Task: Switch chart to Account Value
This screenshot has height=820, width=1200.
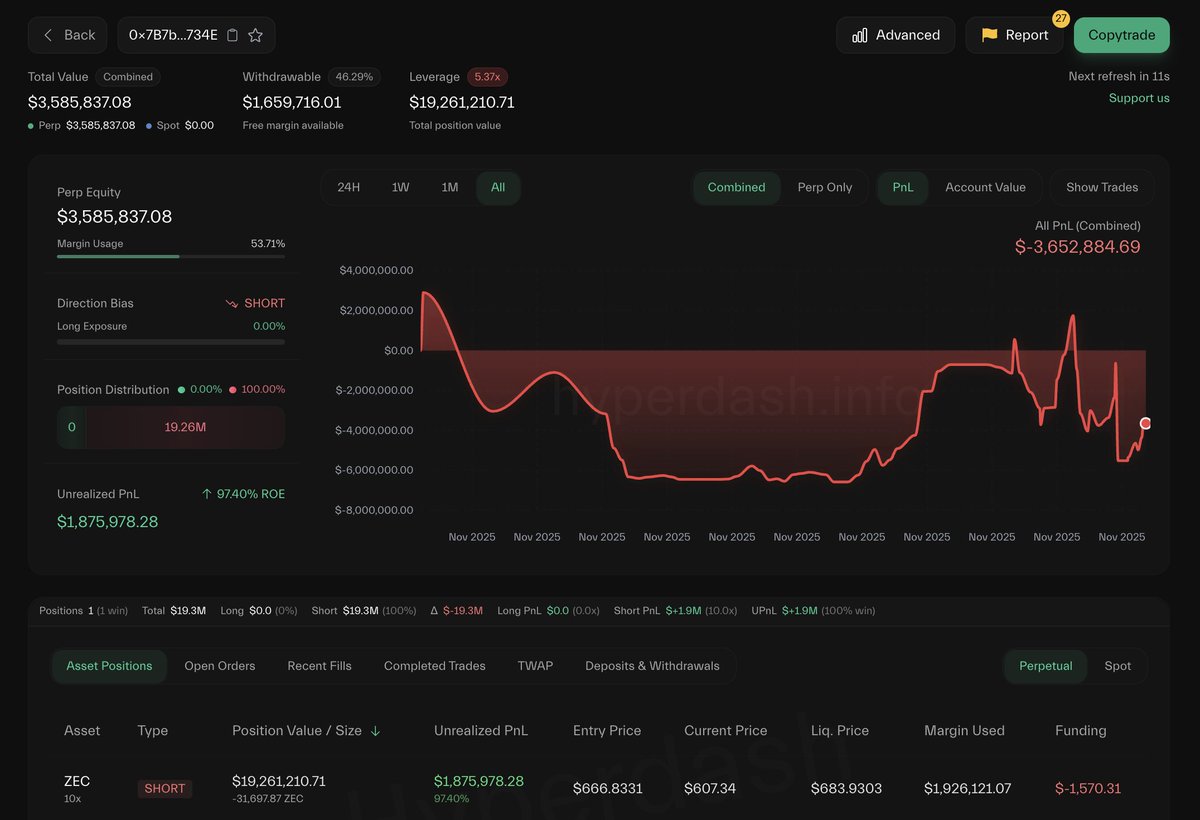Action: pyautogui.click(x=985, y=187)
